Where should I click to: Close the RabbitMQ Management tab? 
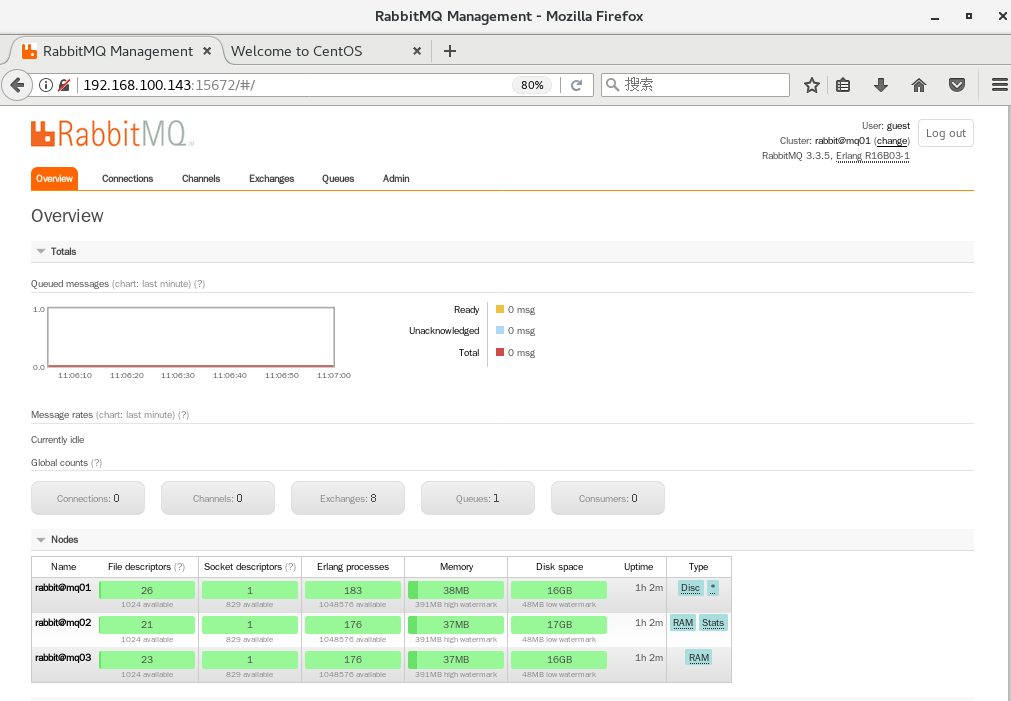click(207, 51)
